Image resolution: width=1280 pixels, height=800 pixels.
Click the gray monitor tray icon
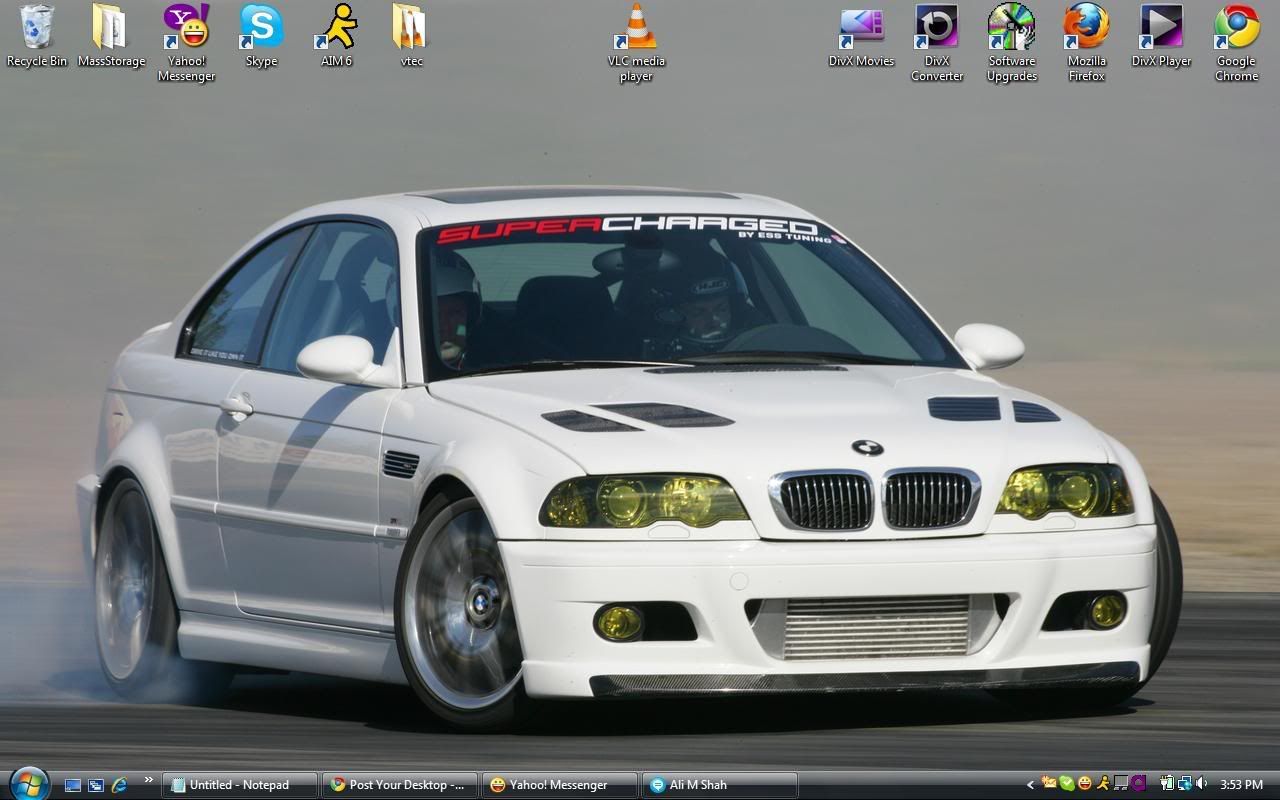pos(1121,784)
